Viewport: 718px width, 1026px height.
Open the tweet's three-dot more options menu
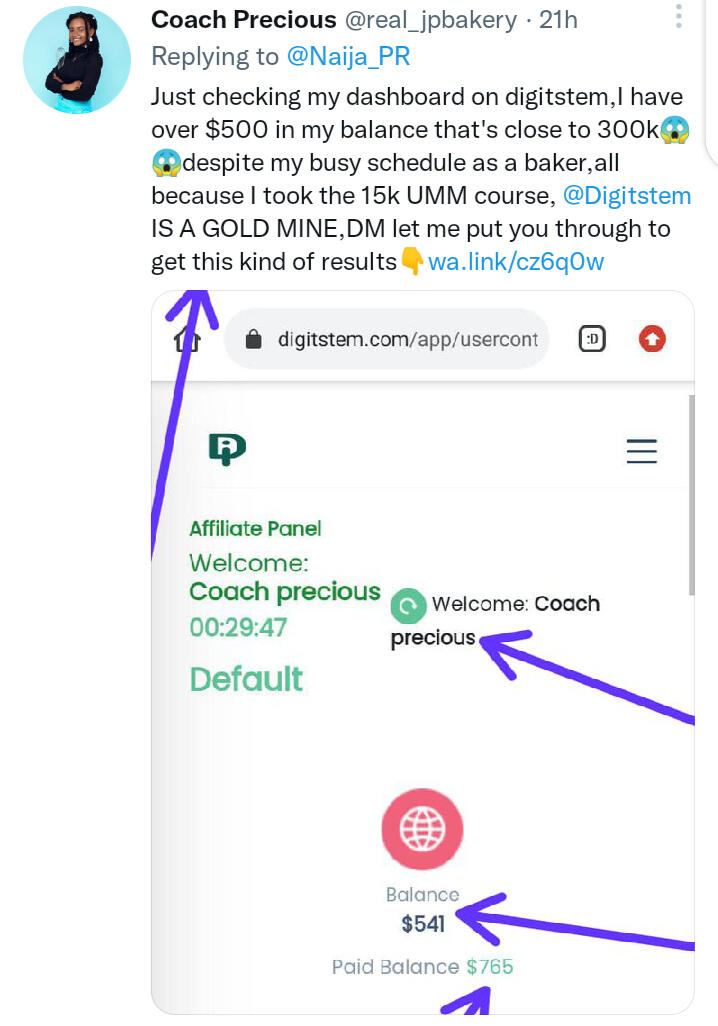678,16
